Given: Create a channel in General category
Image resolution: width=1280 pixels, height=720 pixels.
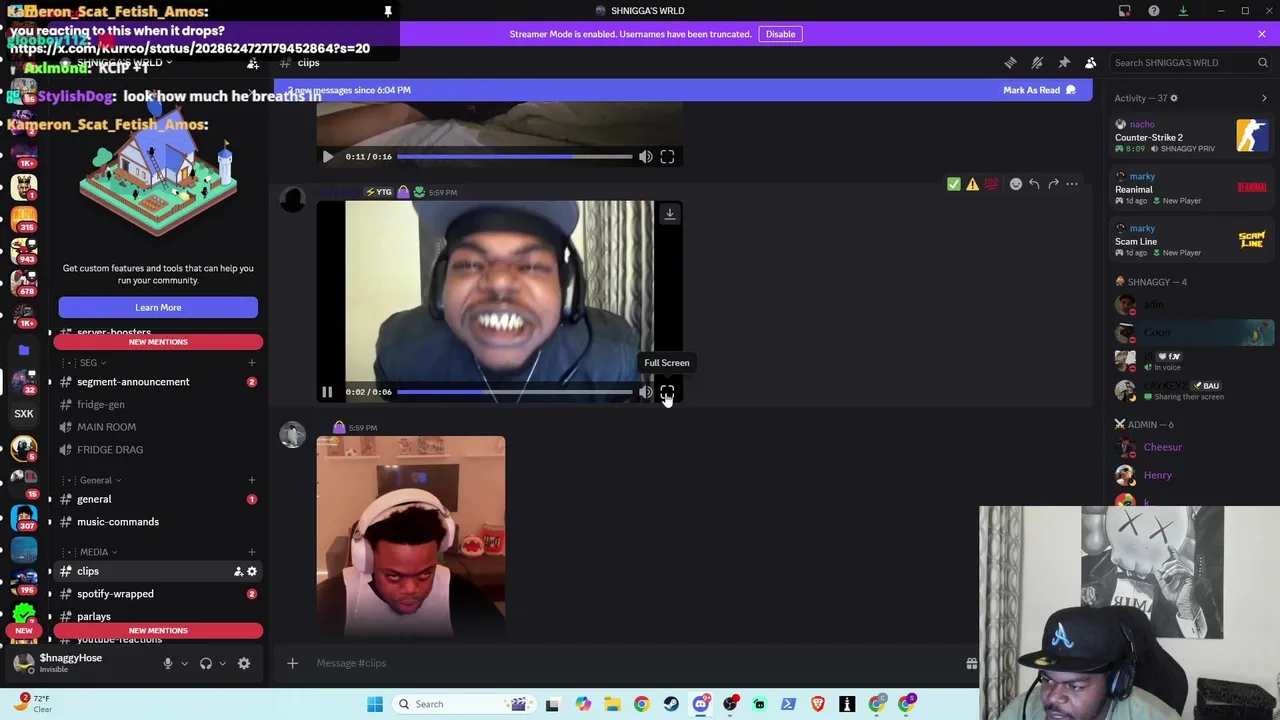Looking at the screenshot, I should point(251,480).
